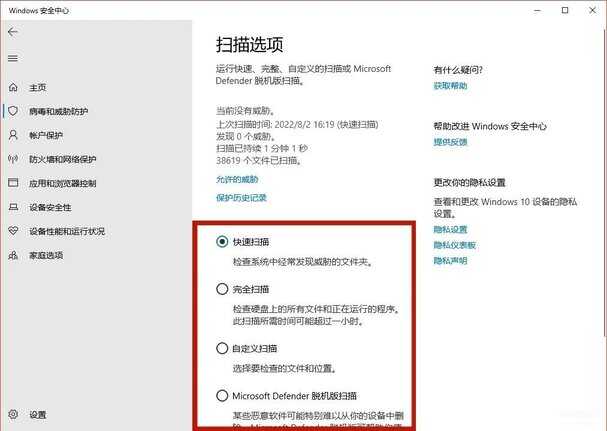
Task: Click the 当前没有威胁 status text
Action: 245,111
